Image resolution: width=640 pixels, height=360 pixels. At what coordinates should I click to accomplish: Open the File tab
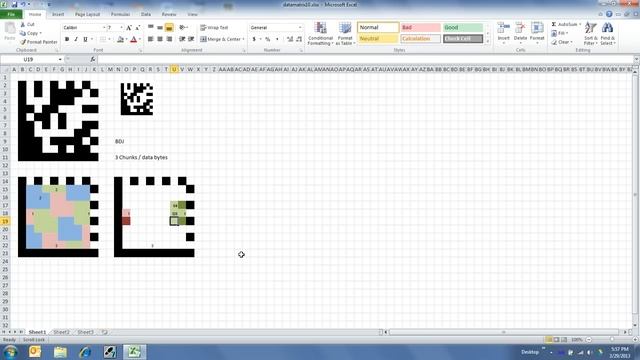[11, 14]
